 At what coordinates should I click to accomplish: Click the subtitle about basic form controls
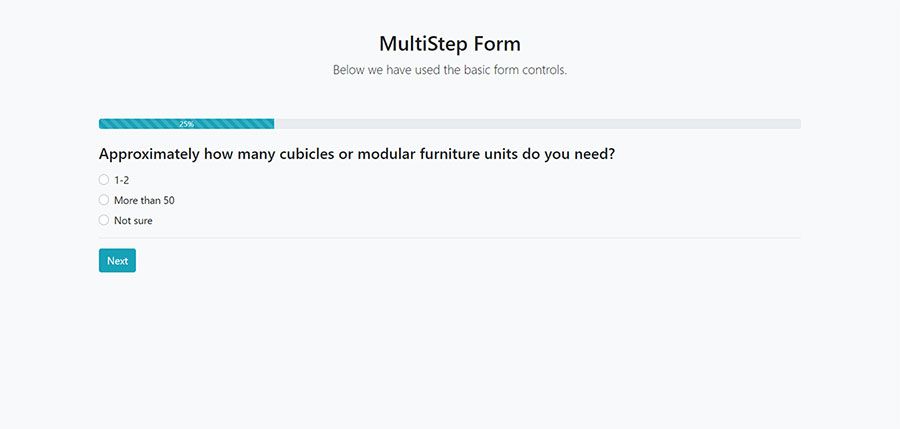click(x=450, y=70)
